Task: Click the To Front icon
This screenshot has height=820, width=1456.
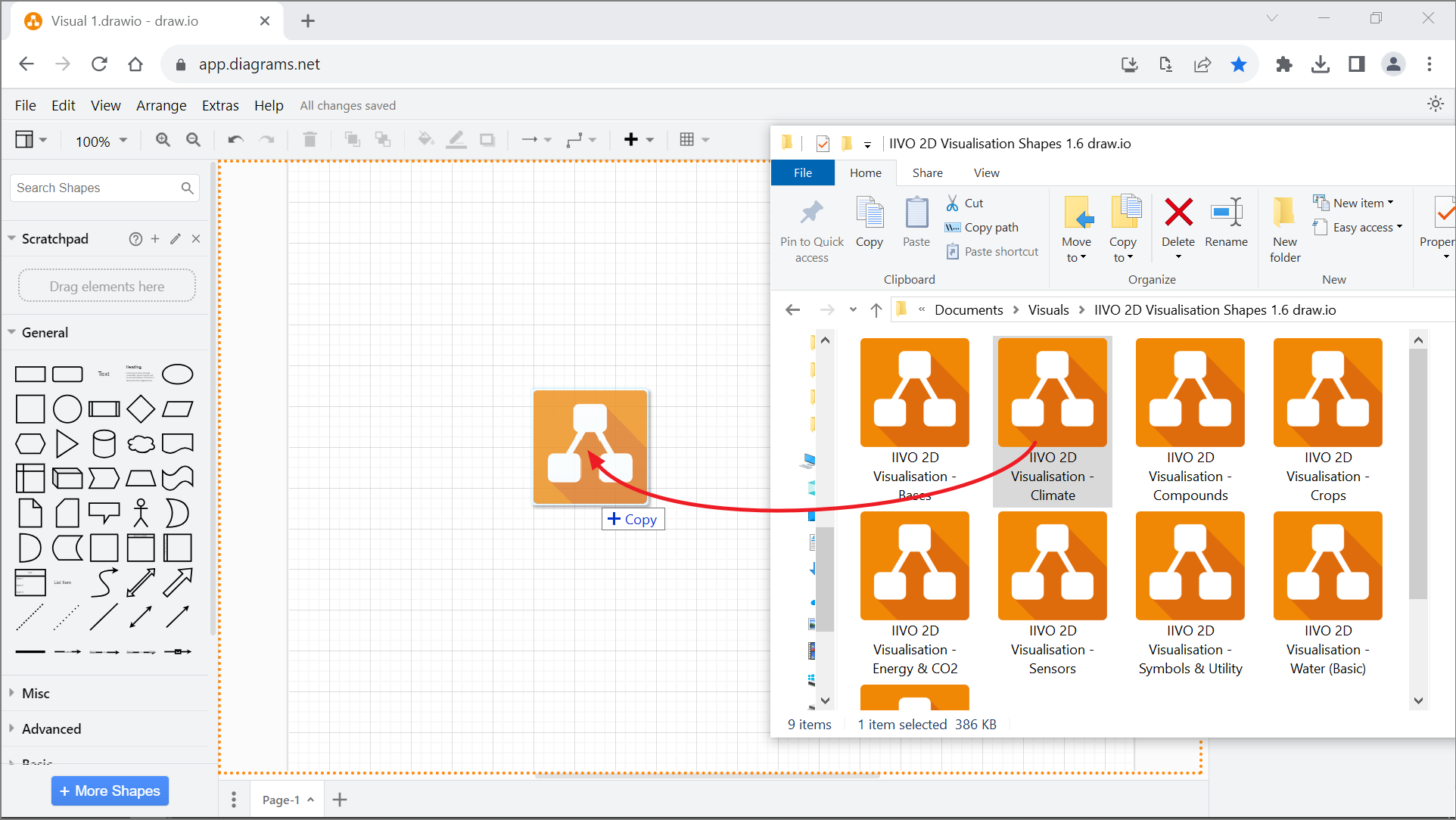Action: pos(352,139)
